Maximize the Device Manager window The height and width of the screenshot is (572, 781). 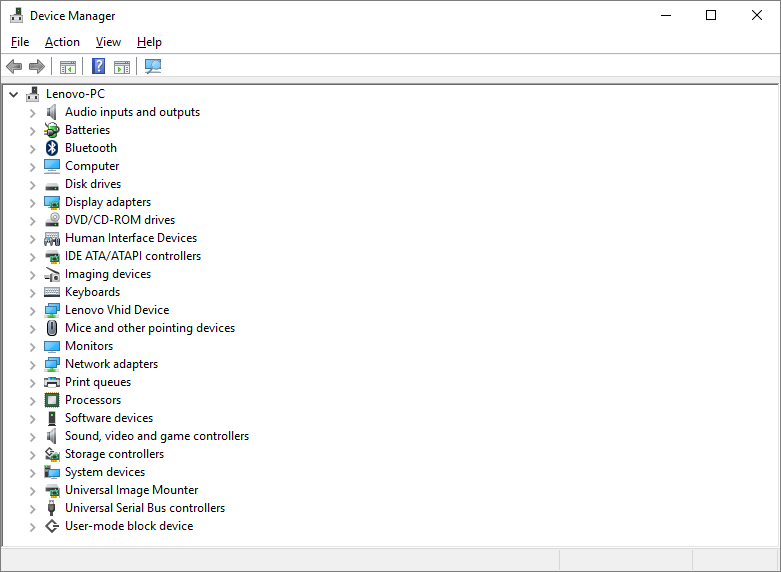[x=711, y=15]
